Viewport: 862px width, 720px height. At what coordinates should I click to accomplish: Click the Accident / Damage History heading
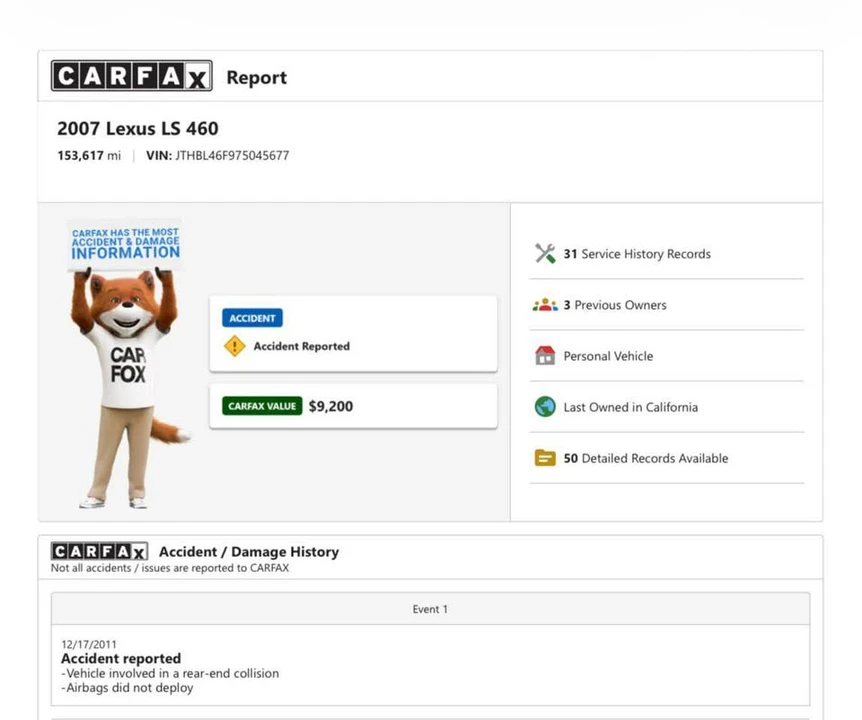[x=249, y=551]
